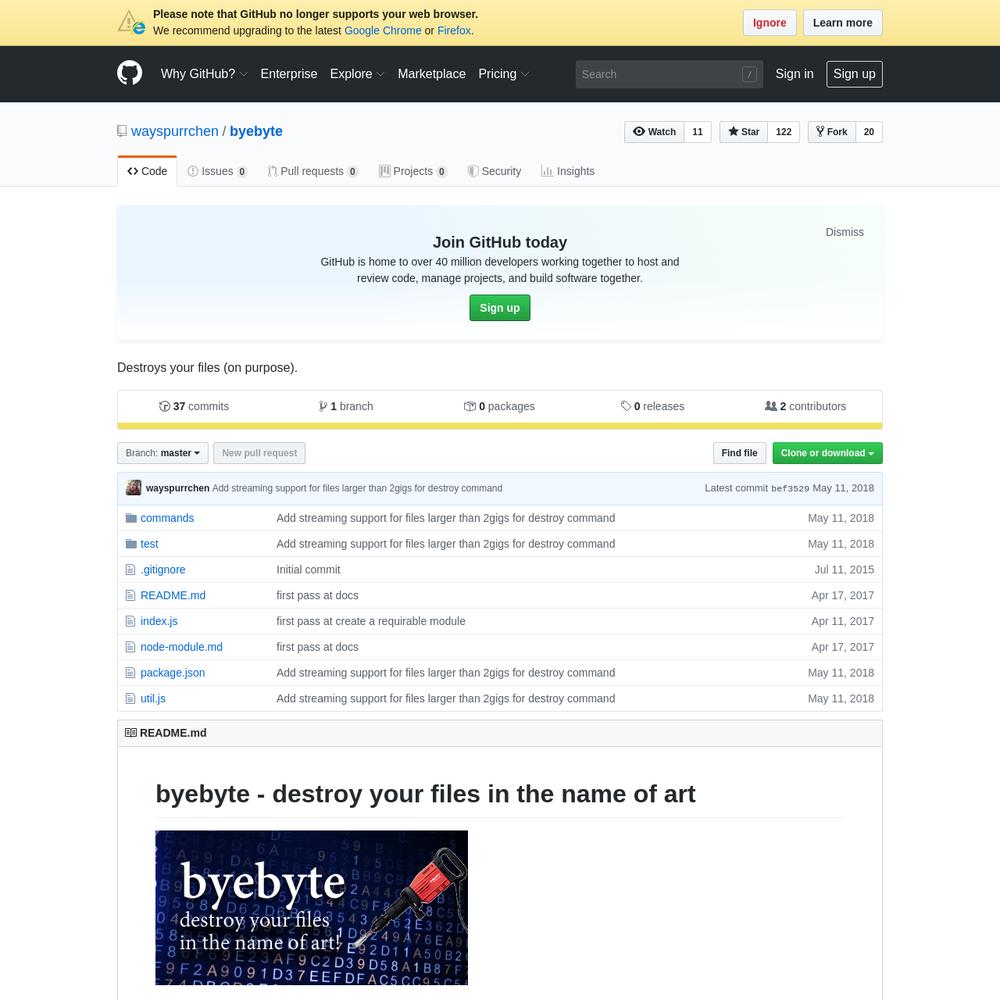The height and width of the screenshot is (1000, 1000).
Task: Click the browser warning icon in banner
Action: pyautogui.click(x=131, y=22)
